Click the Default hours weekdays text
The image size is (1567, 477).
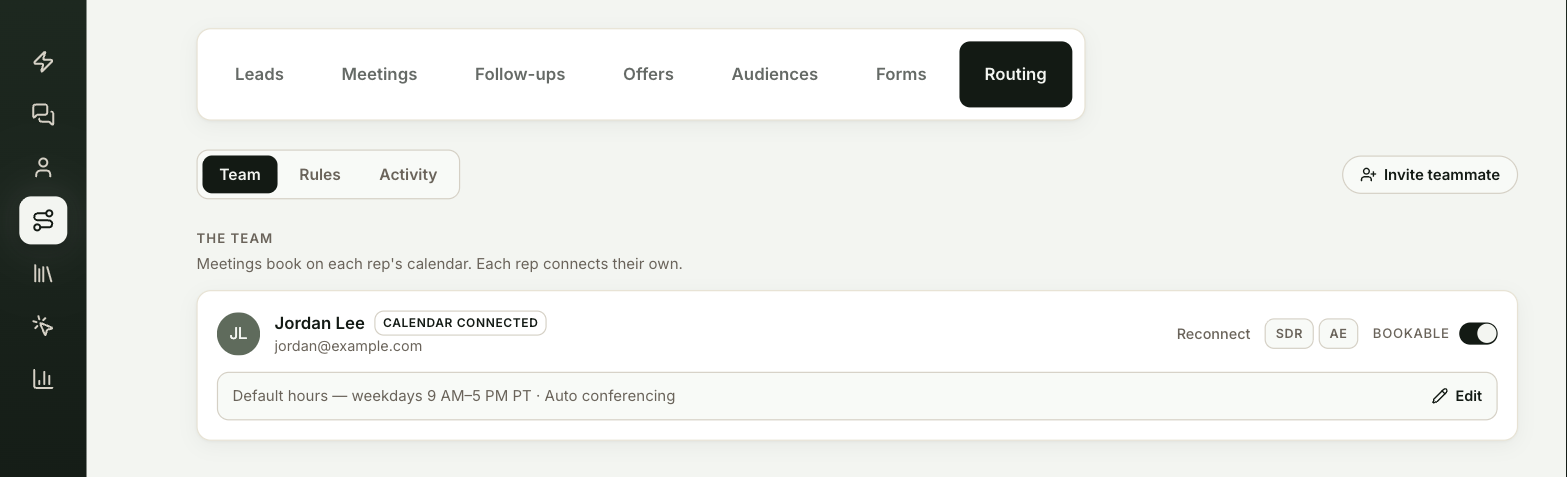pyautogui.click(x=454, y=396)
